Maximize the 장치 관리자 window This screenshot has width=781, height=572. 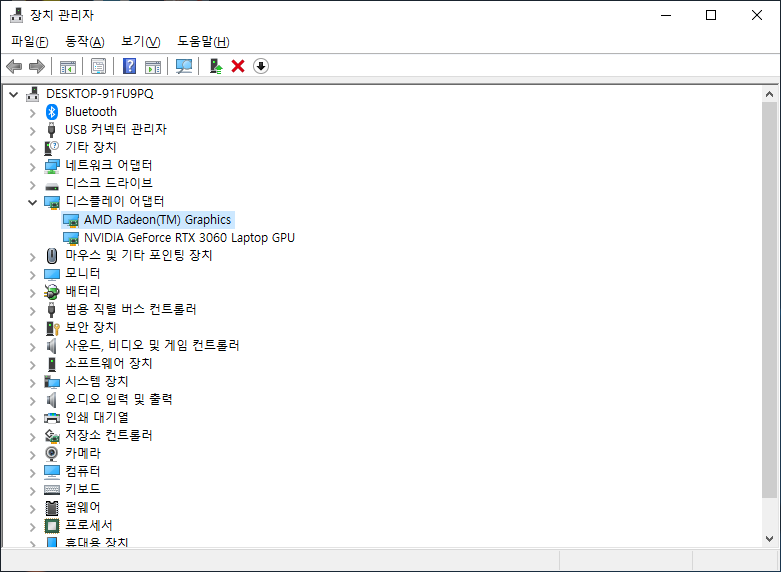tap(711, 15)
